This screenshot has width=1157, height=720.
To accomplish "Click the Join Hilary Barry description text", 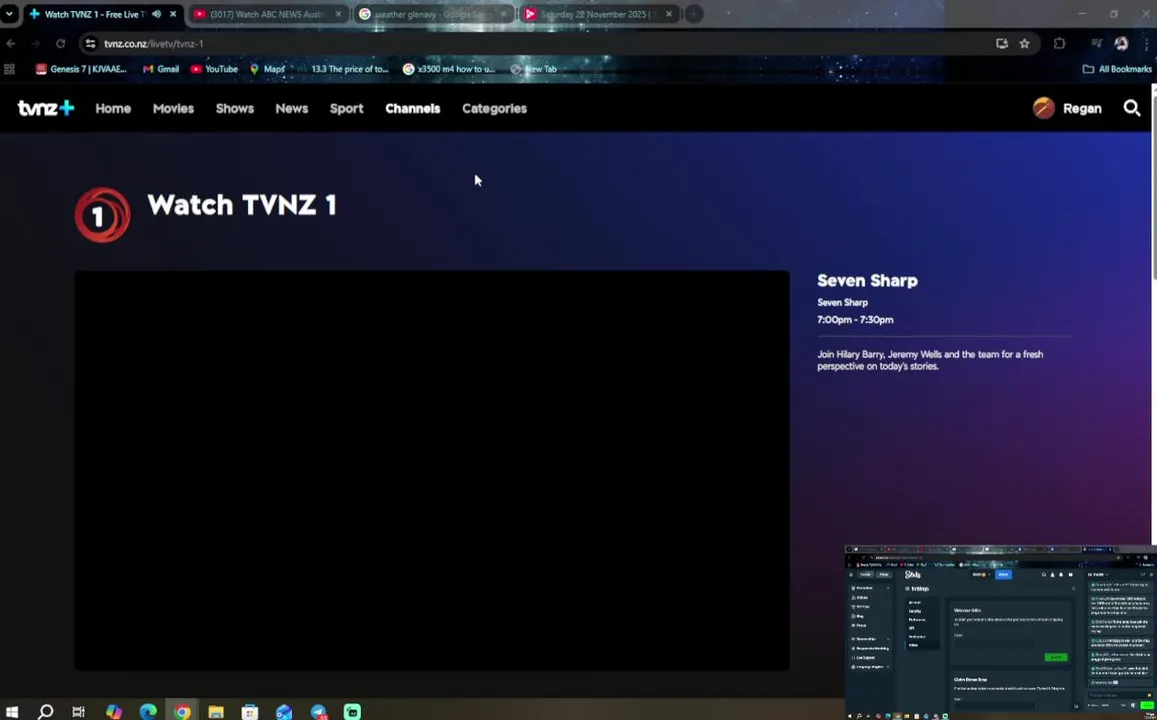I will (x=930, y=360).
